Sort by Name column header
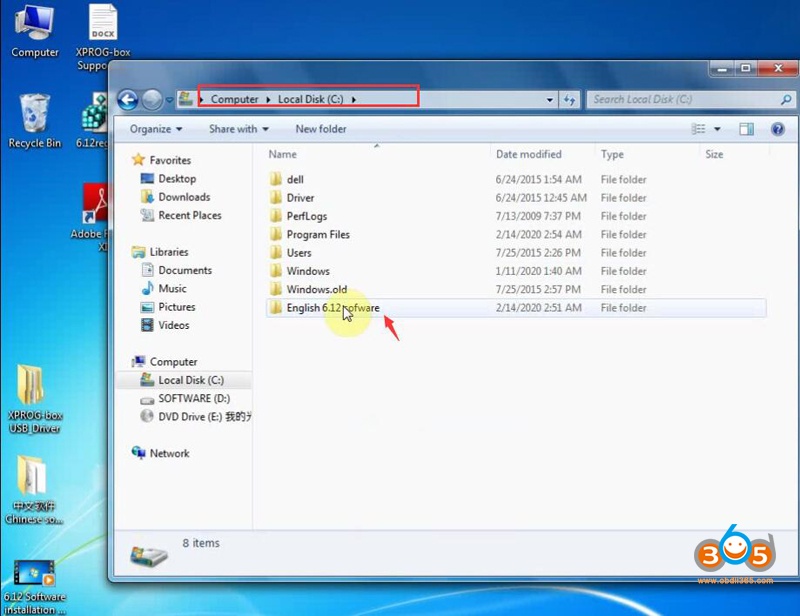Image resolution: width=800 pixels, height=616 pixels. 283,154
